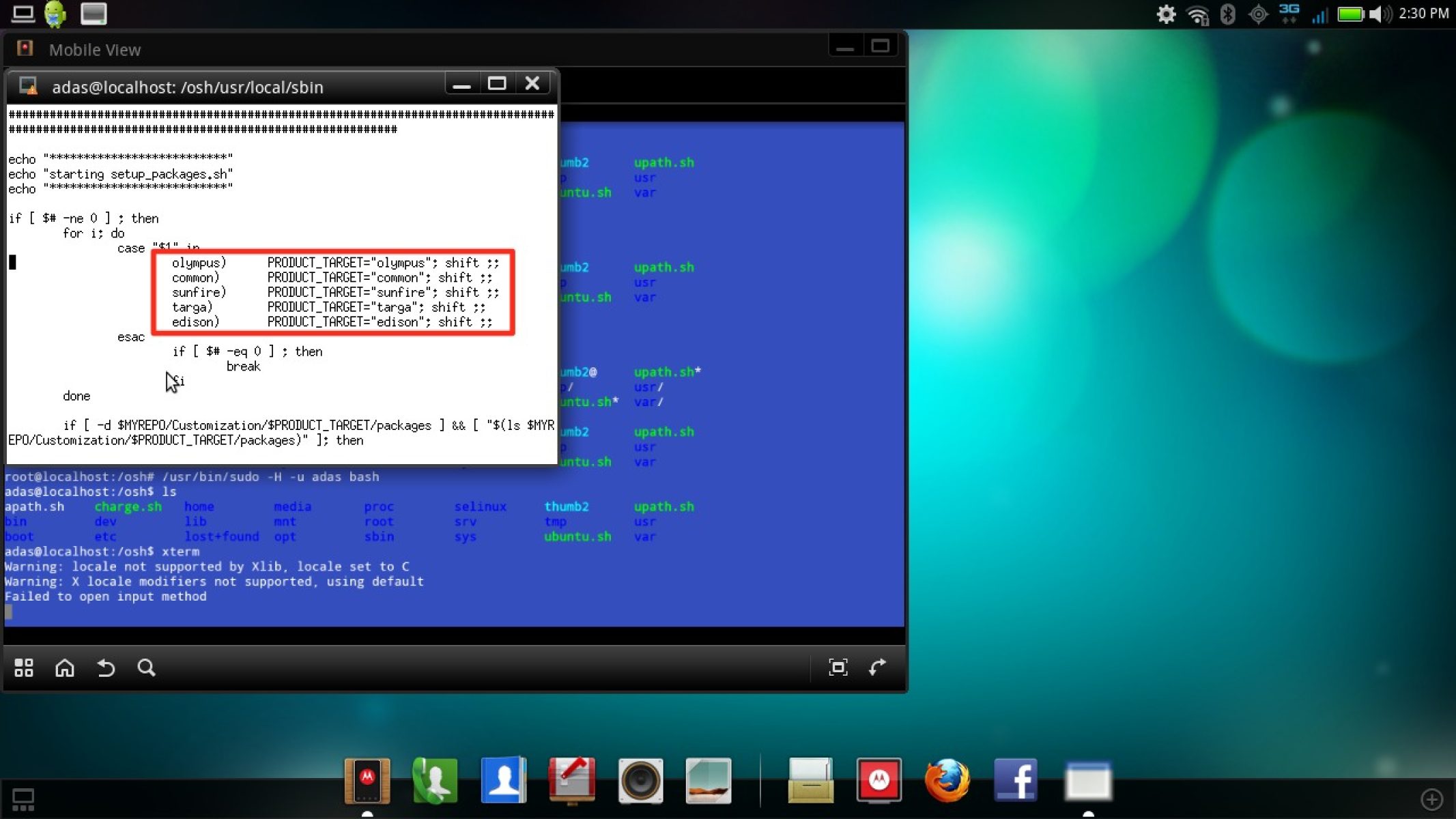
Task: Click the plus button at bottom right
Action: pyautogui.click(x=1431, y=799)
